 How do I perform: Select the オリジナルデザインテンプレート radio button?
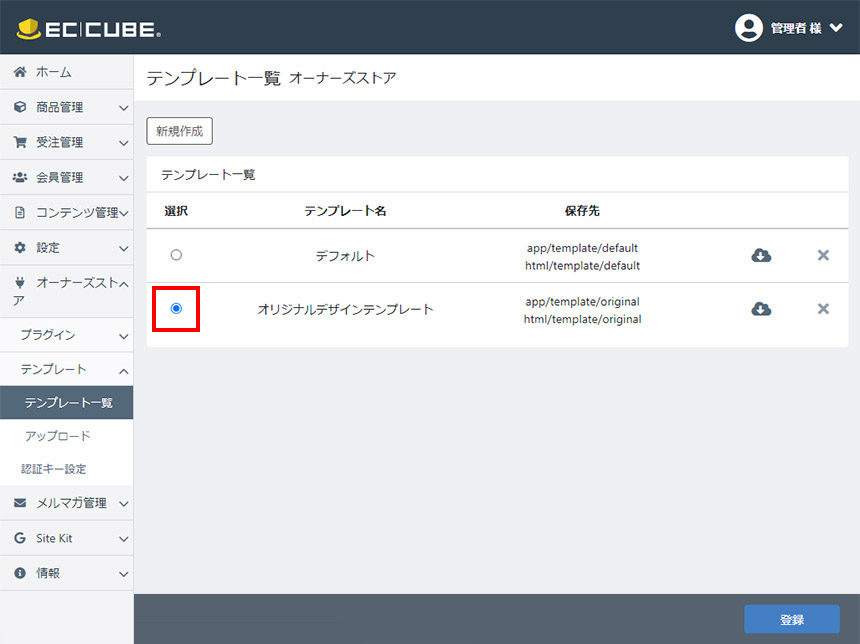pyautogui.click(x=176, y=309)
